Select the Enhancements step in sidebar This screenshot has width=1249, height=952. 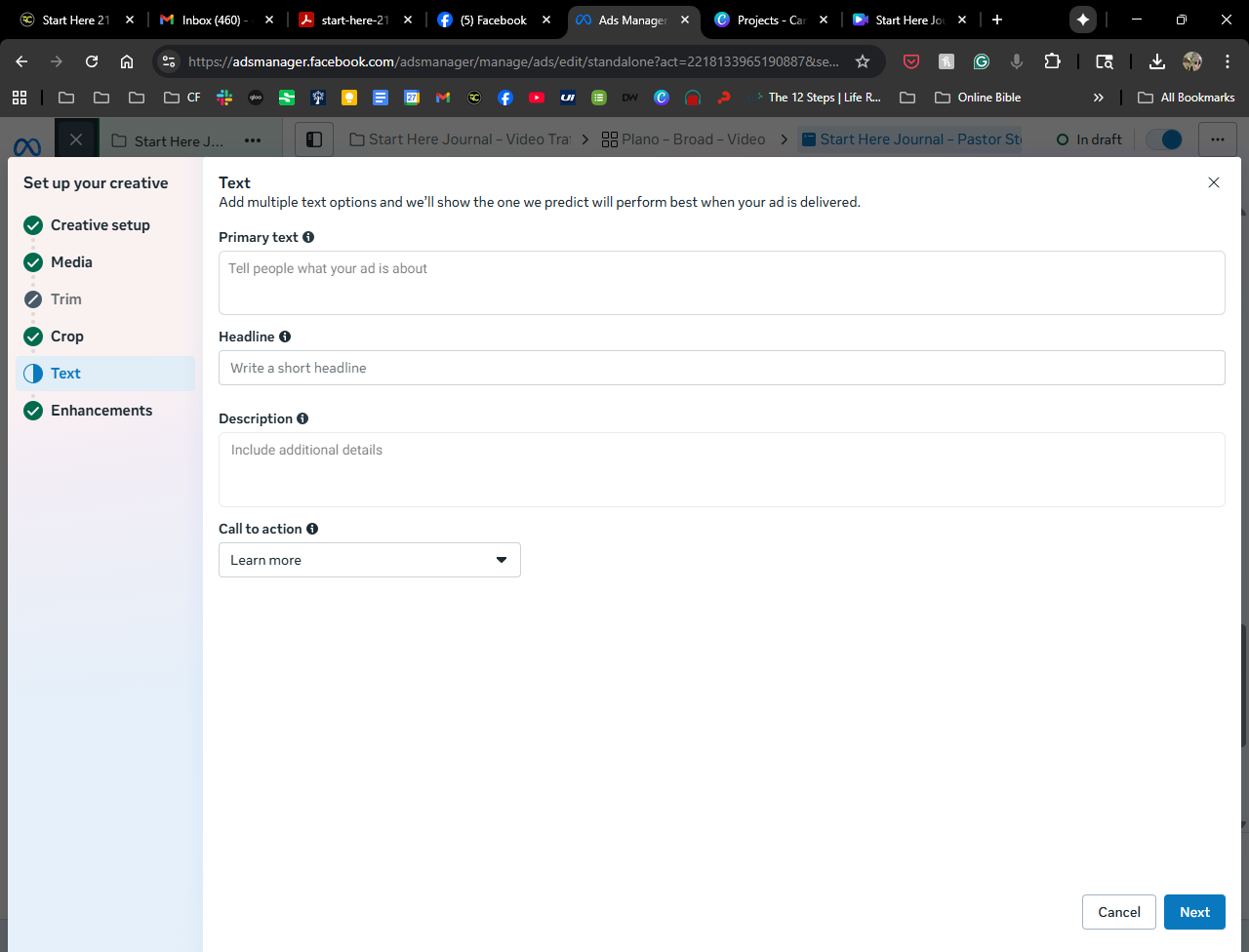tap(101, 411)
